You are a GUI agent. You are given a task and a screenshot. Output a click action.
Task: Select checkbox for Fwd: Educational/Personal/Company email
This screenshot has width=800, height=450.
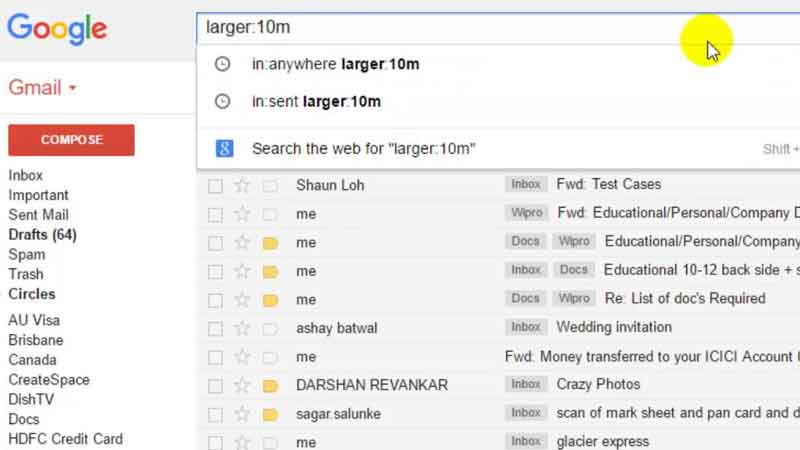(215, 214)
